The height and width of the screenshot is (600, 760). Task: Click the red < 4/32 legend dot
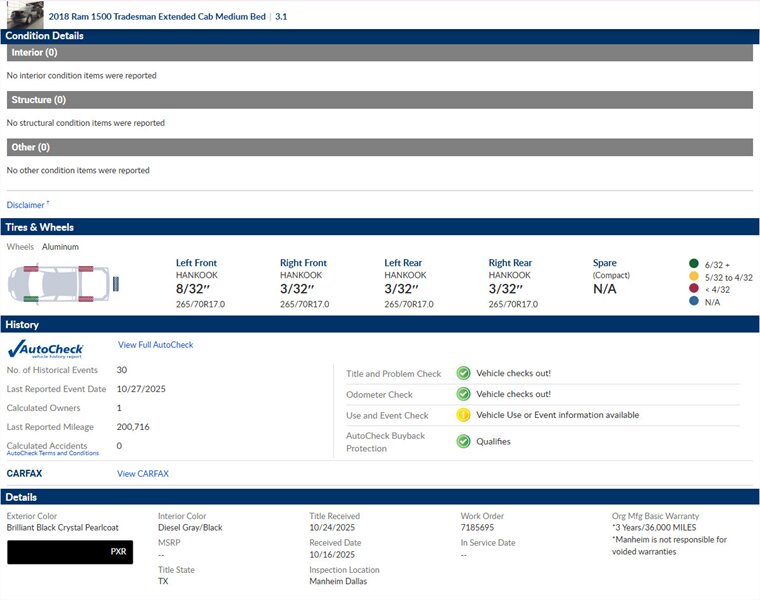pos(693,289)
